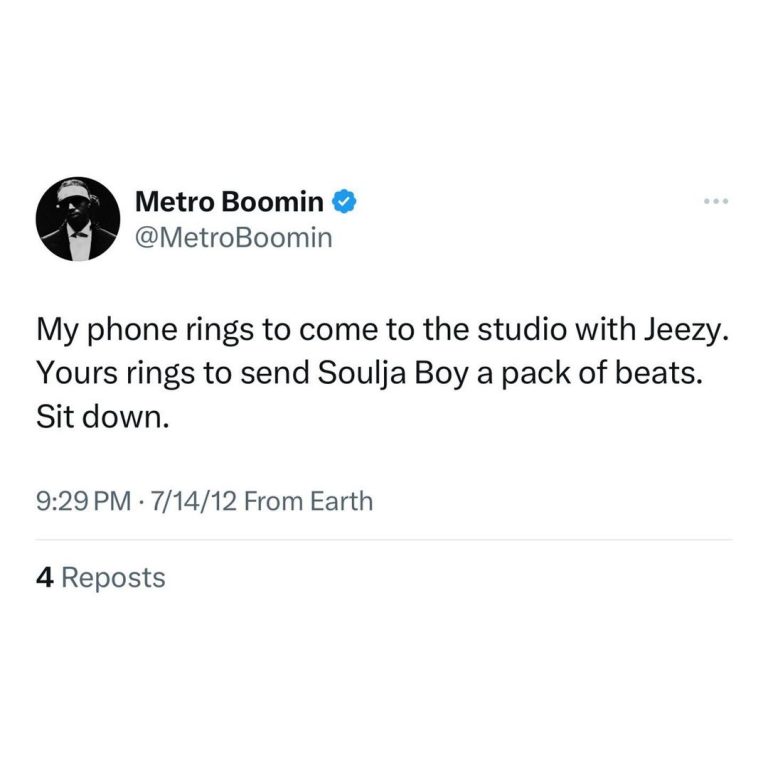Viewport: 768px width, 768px height.
Task: Open the Reposts list label
Action: pyautogui.click(x=113, y=577)
